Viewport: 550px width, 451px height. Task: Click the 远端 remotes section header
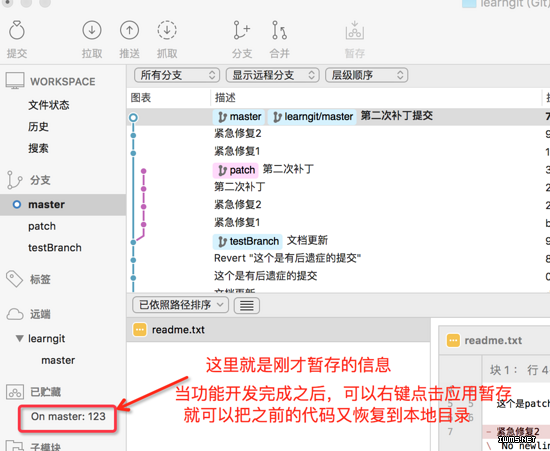[x=40, y=314]
